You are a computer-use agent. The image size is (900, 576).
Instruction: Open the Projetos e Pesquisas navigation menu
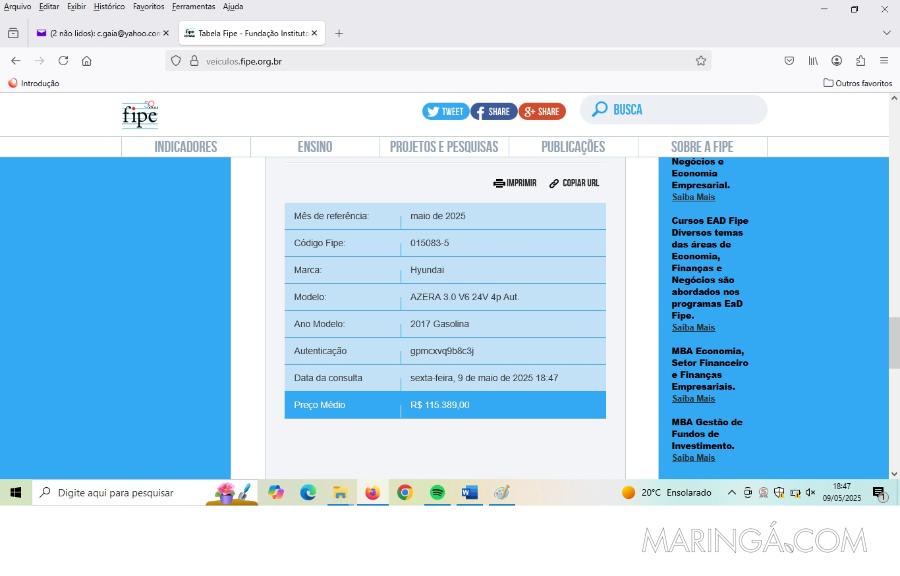tap(444, 147)
